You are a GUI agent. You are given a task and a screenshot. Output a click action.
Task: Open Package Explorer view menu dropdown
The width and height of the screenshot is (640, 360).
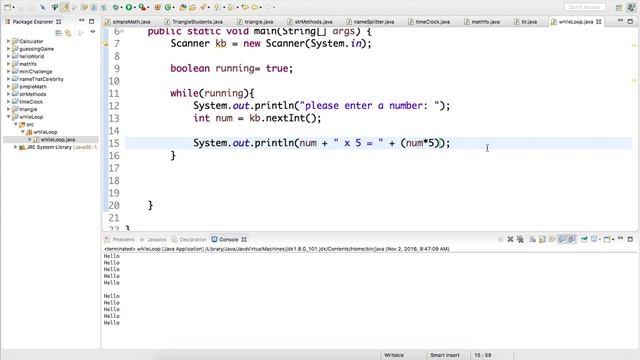click(93, 32)
